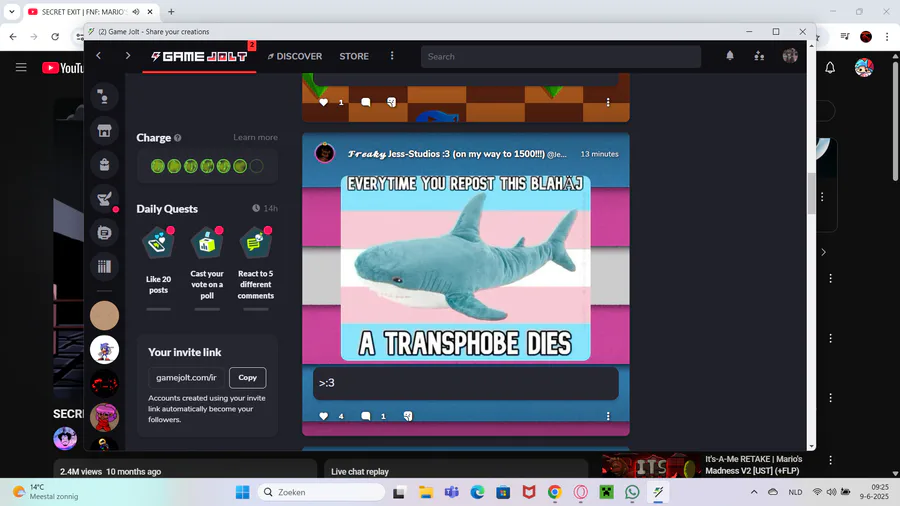Open chat icon in Game Jolt sidebar

coord(104,97)
